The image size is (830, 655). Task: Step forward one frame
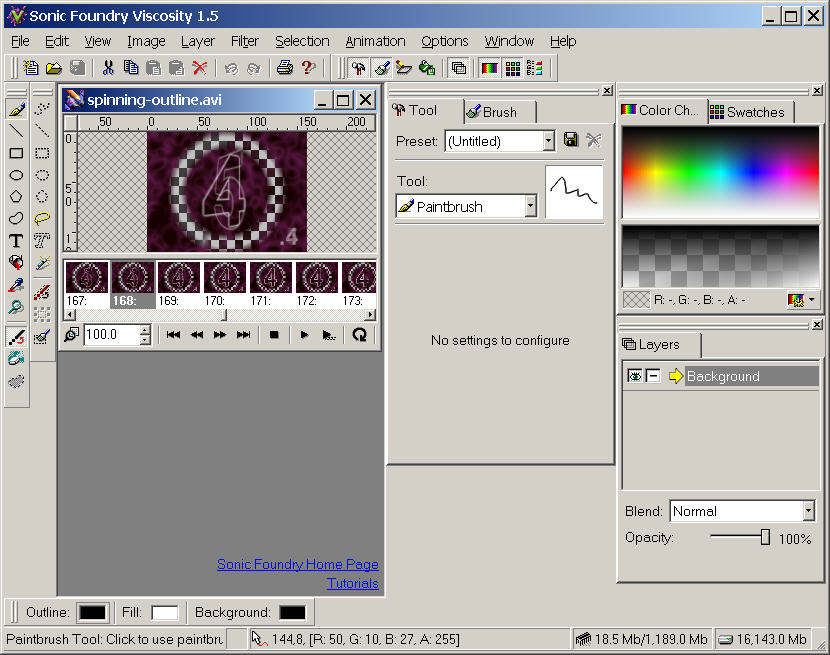click(x=220, y=335)
